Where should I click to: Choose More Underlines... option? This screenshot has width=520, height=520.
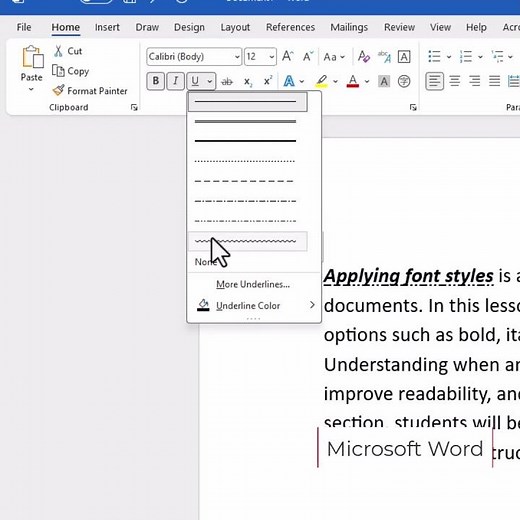click(254, 284)
